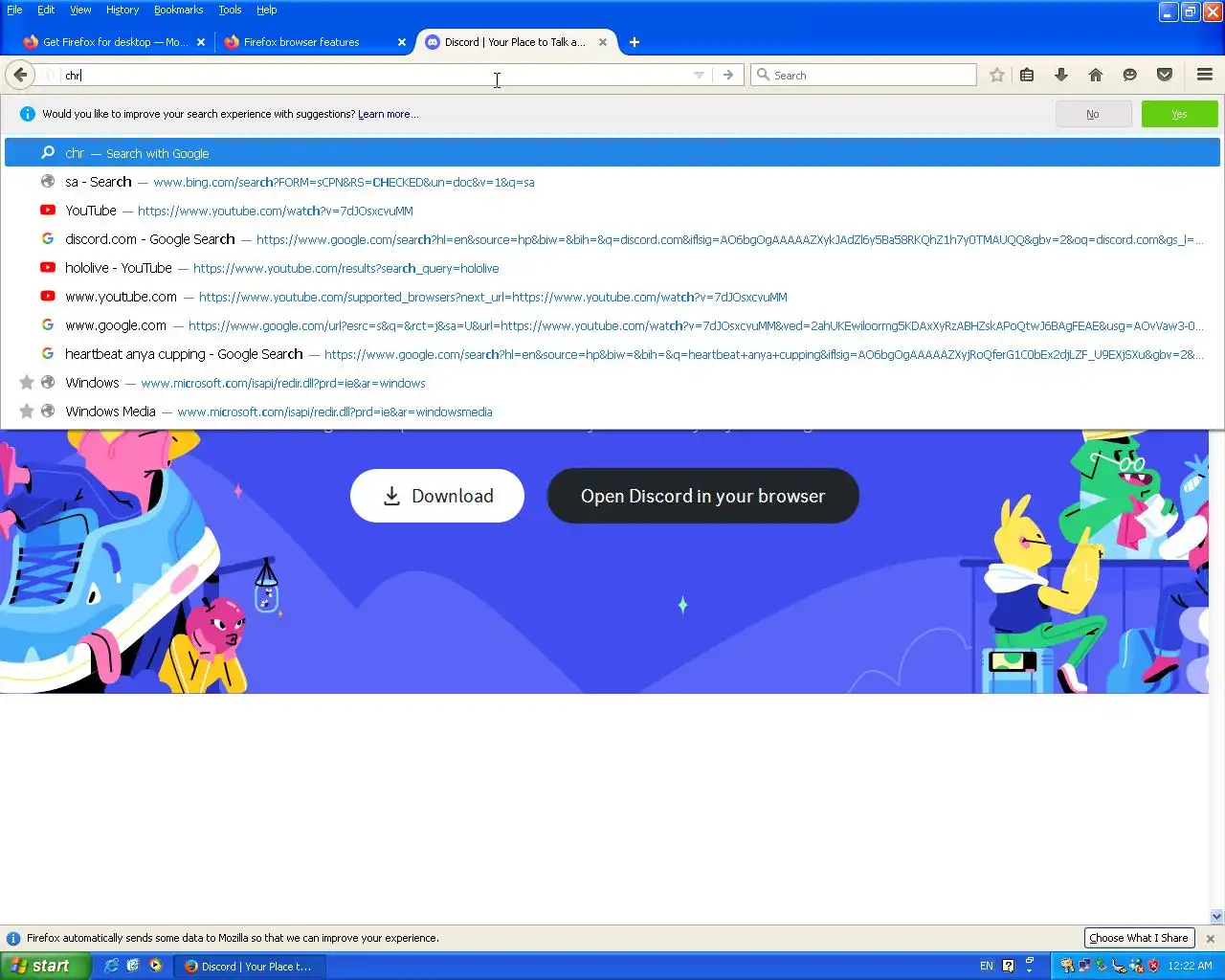1225x980 pixels.
Task: Open the Help menu
Action: (x=266, y=10)
